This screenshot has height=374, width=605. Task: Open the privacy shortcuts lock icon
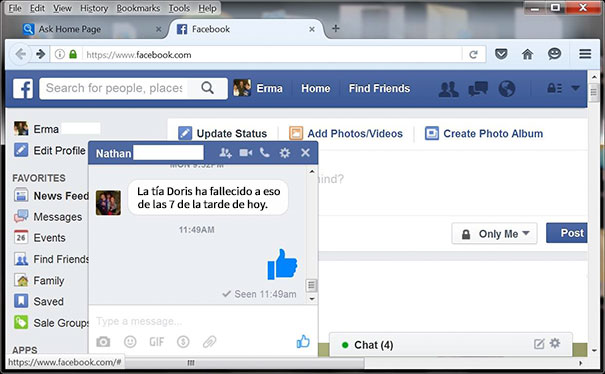pos(554,88)
